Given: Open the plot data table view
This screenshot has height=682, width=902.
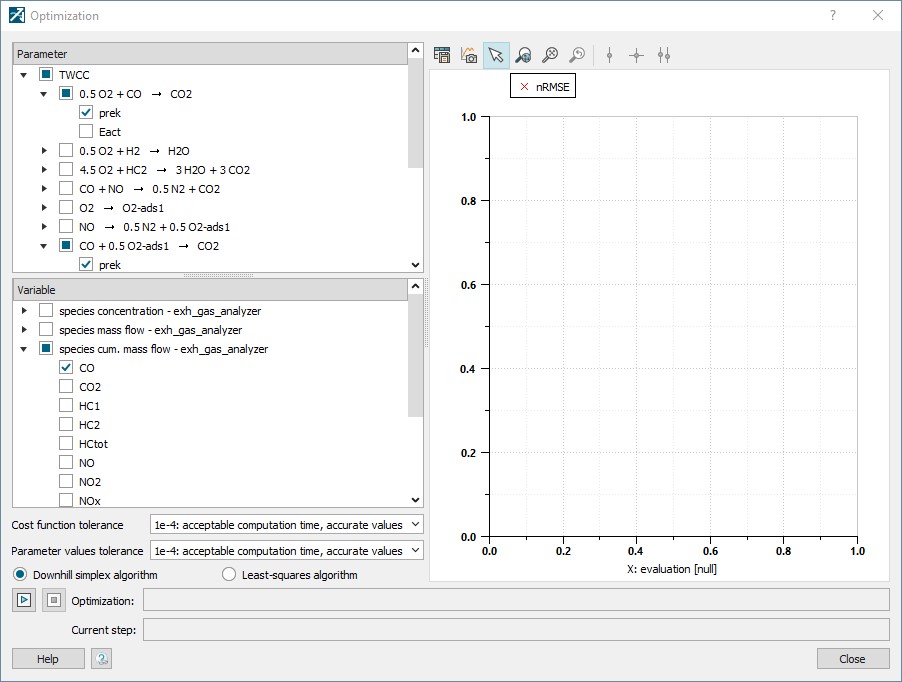Looking at the screenshot, I should tap(441, 55).
